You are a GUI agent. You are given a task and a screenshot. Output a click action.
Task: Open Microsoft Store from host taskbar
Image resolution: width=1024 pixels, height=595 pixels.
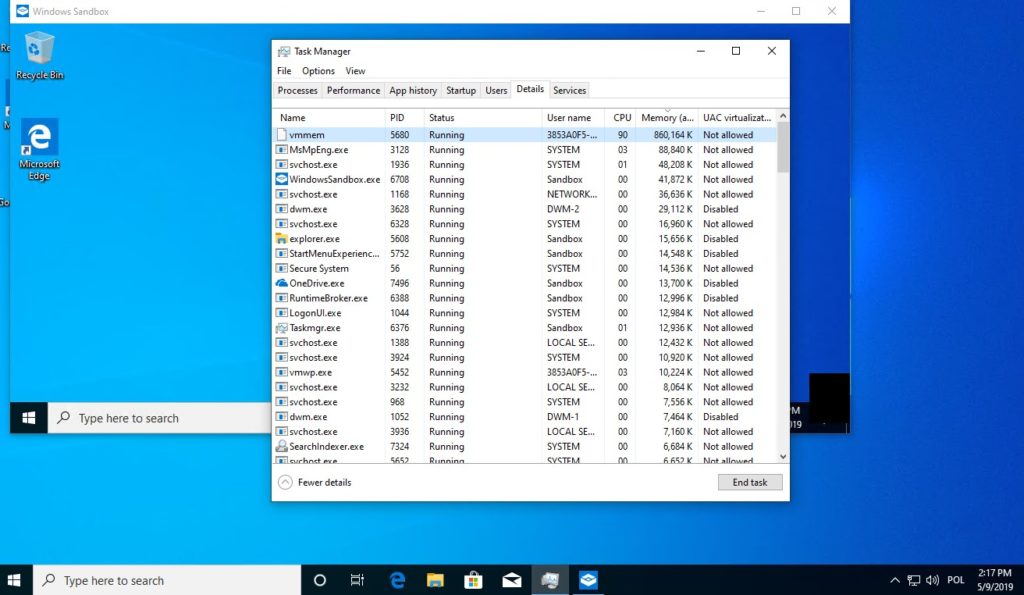(473, 580)
